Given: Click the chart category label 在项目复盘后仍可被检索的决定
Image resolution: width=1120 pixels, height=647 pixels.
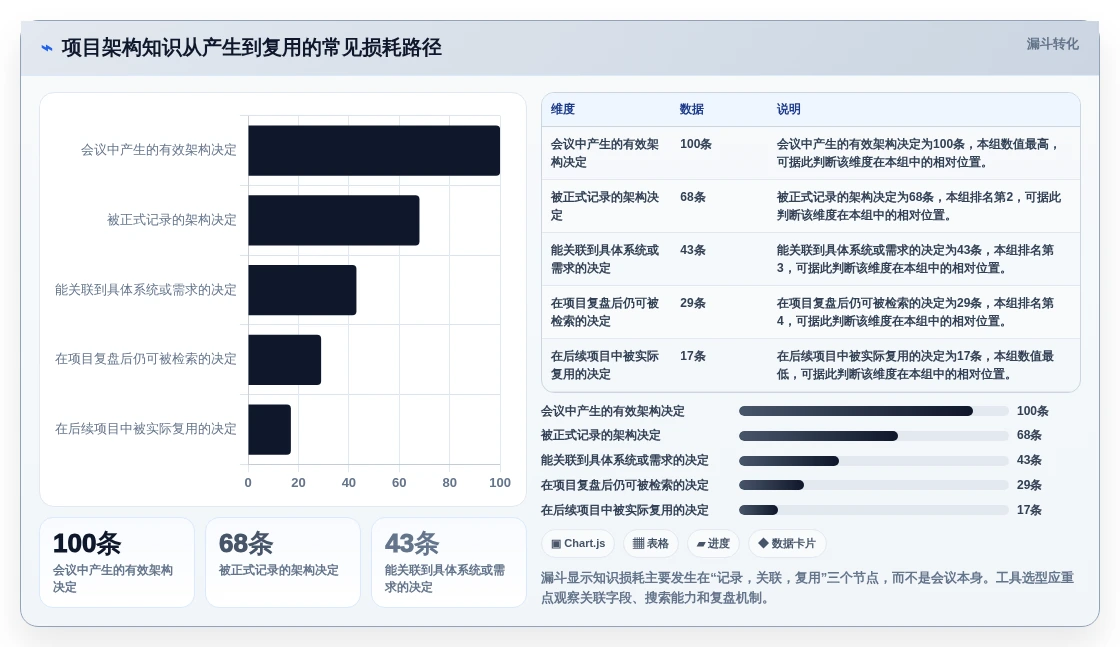Looking at the screenshot, I should point(146,359).
